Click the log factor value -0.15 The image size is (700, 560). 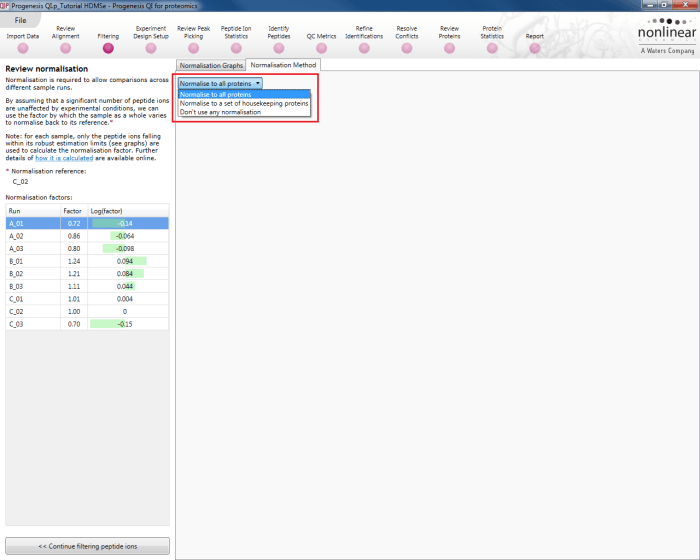point(125,324)
